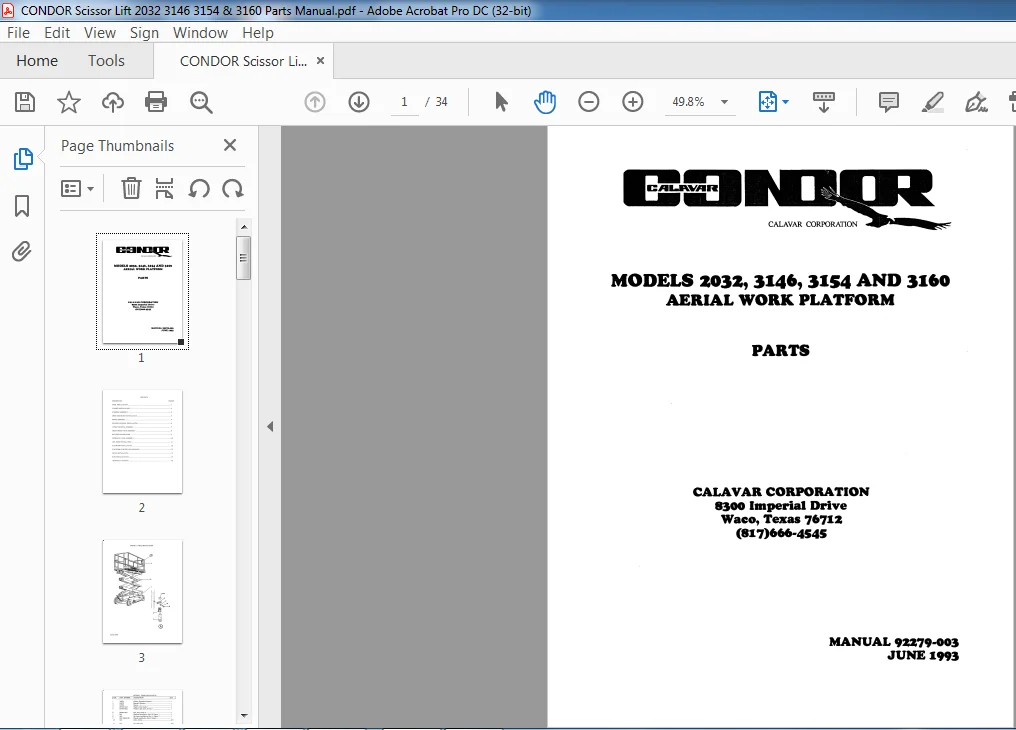Go to next page arrow

coord(359,102)
